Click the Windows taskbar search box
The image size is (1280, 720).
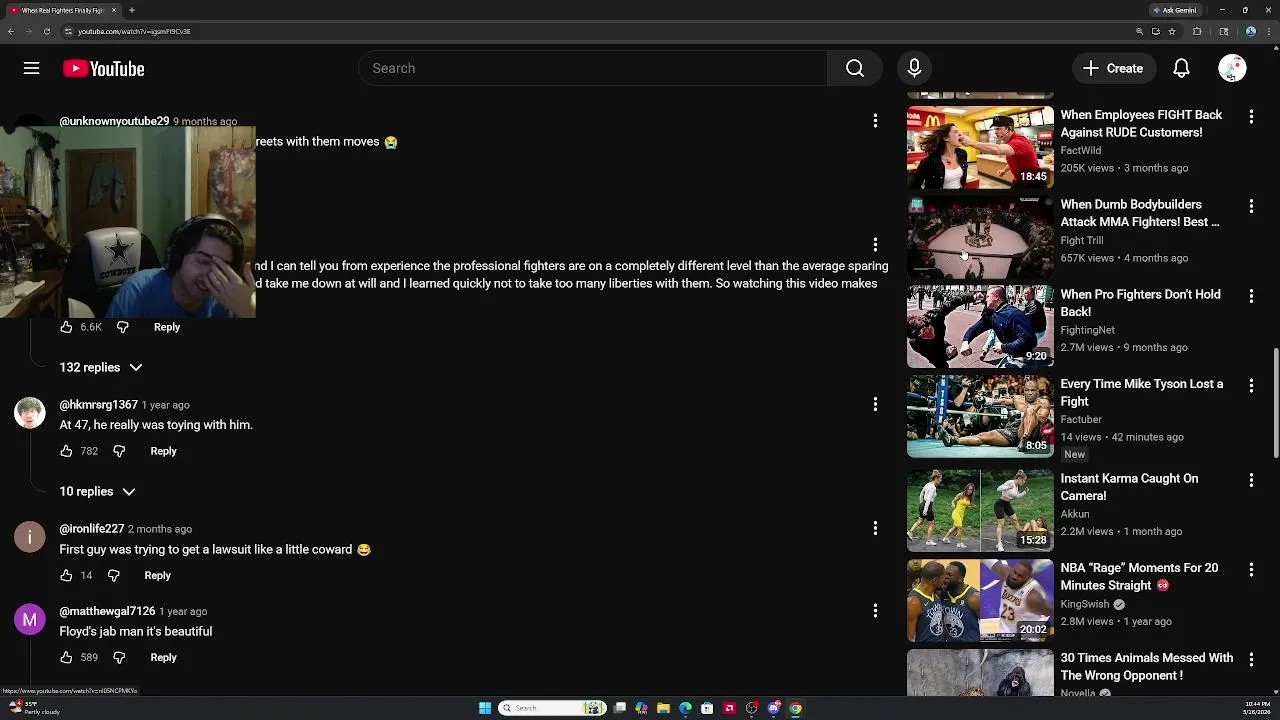tap(552, 708)
